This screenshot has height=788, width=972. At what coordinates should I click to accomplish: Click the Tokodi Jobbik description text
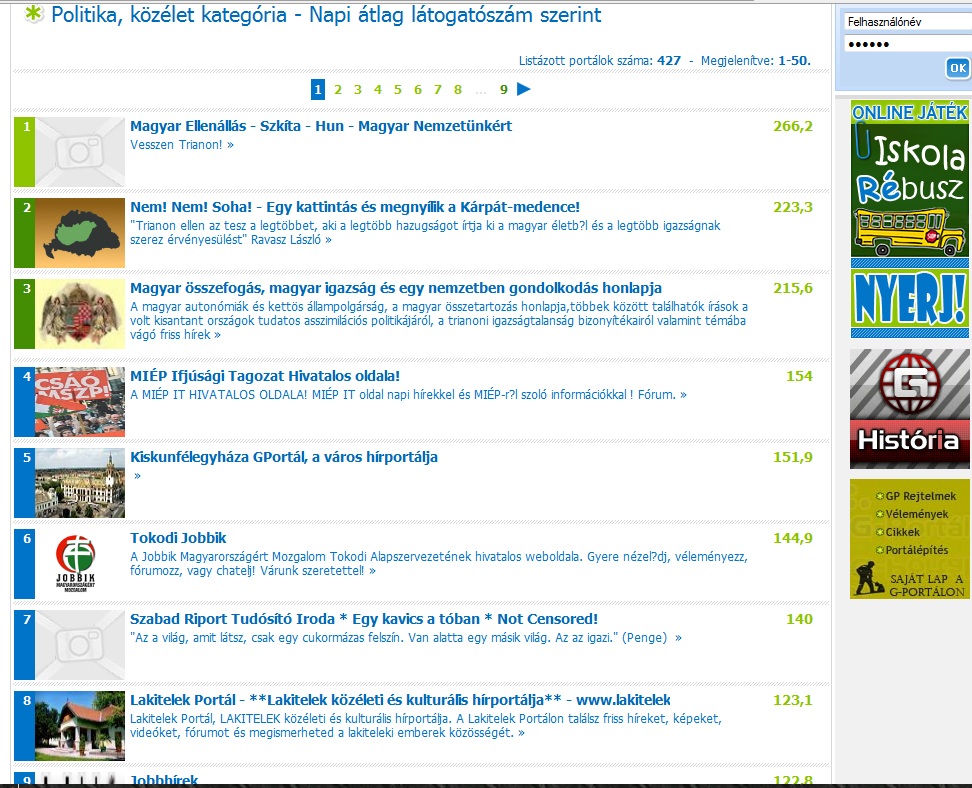pos(439,564)
